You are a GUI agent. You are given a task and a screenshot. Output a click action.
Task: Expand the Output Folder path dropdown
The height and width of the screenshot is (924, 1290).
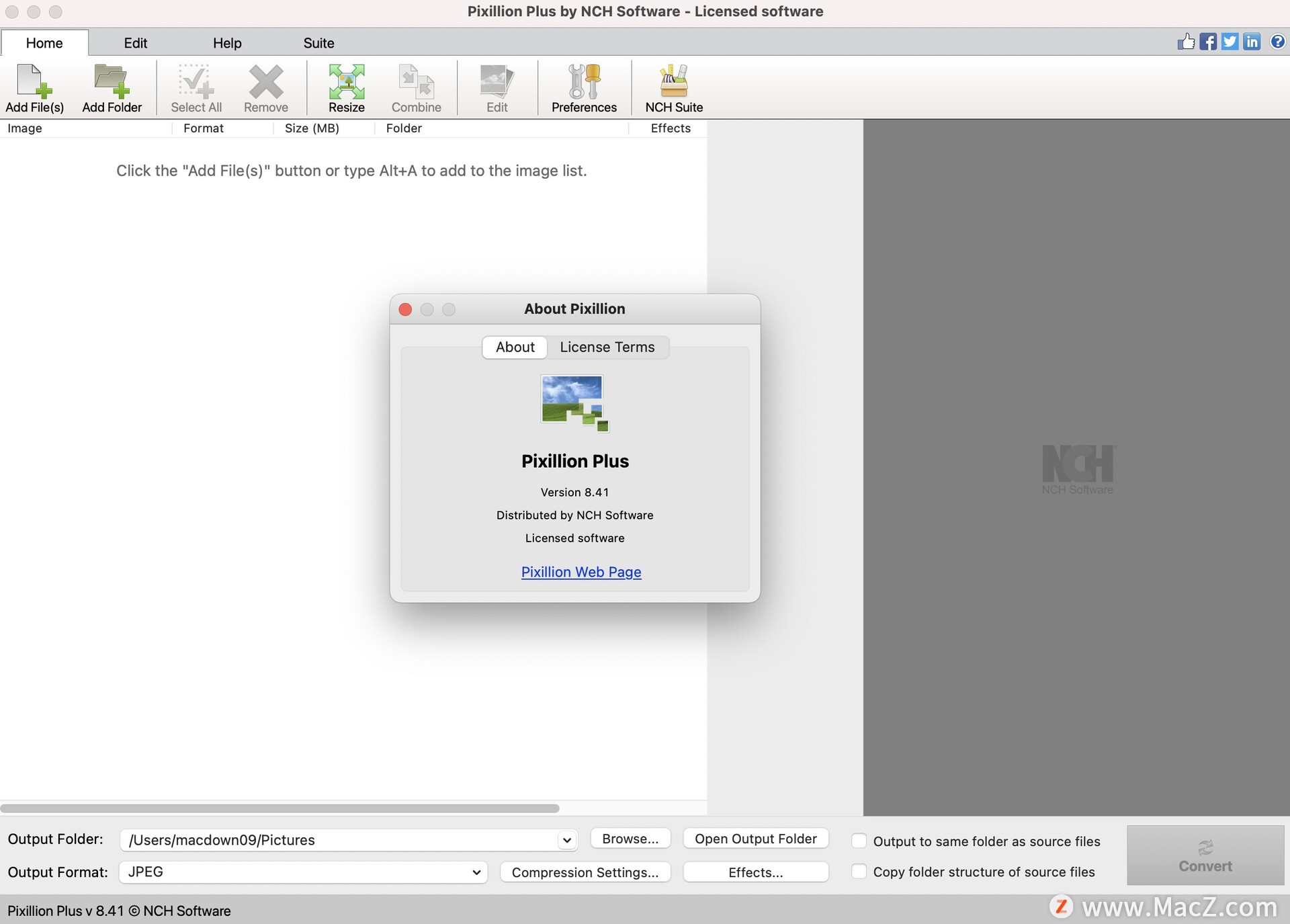pos(566,840)
